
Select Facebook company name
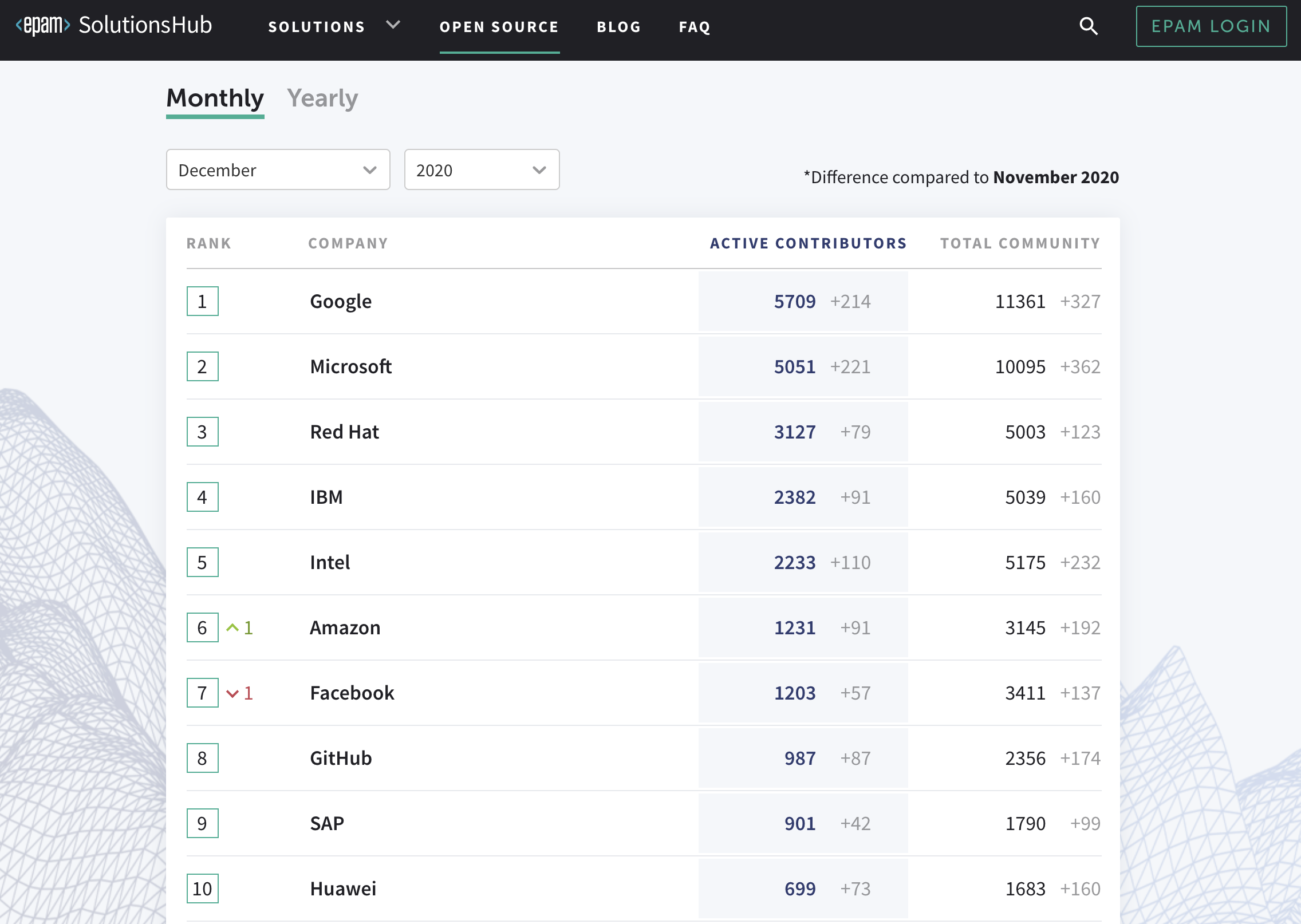click(352, 693)
